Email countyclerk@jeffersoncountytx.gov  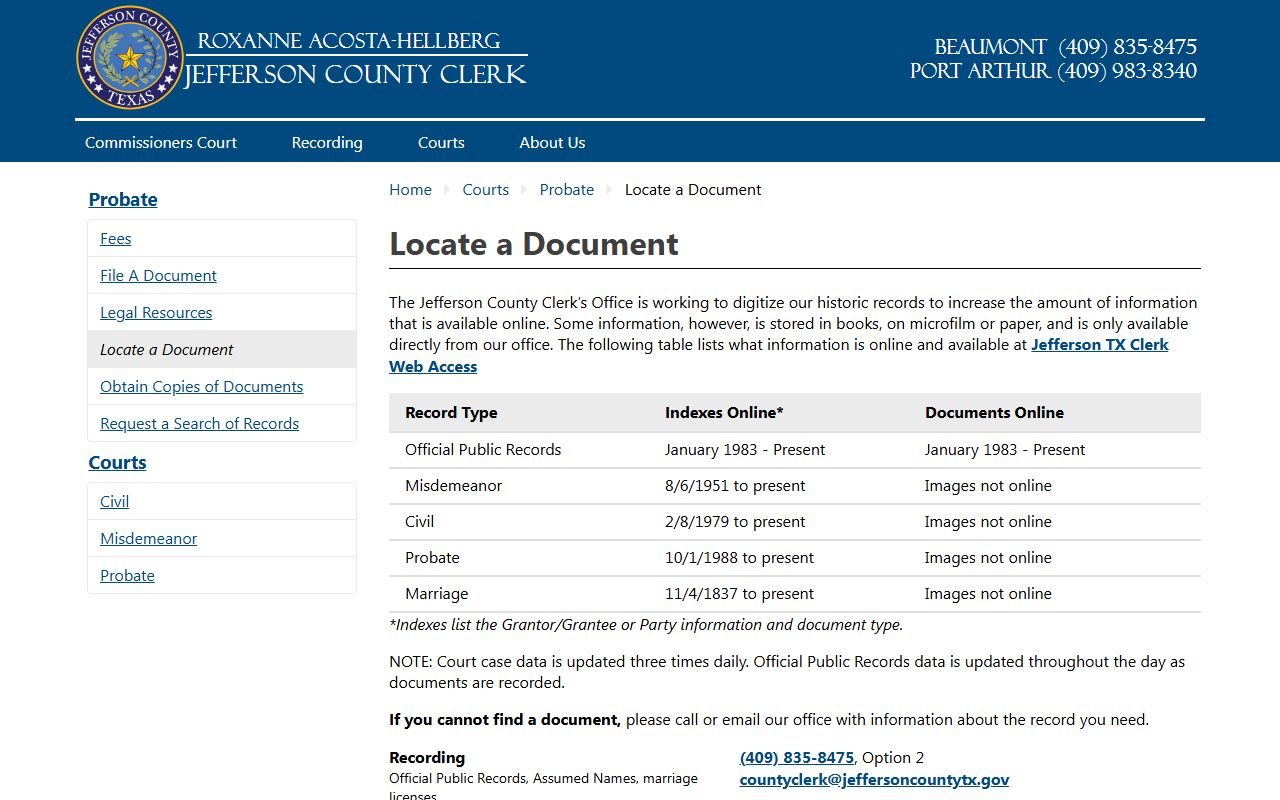coord(874,779)
